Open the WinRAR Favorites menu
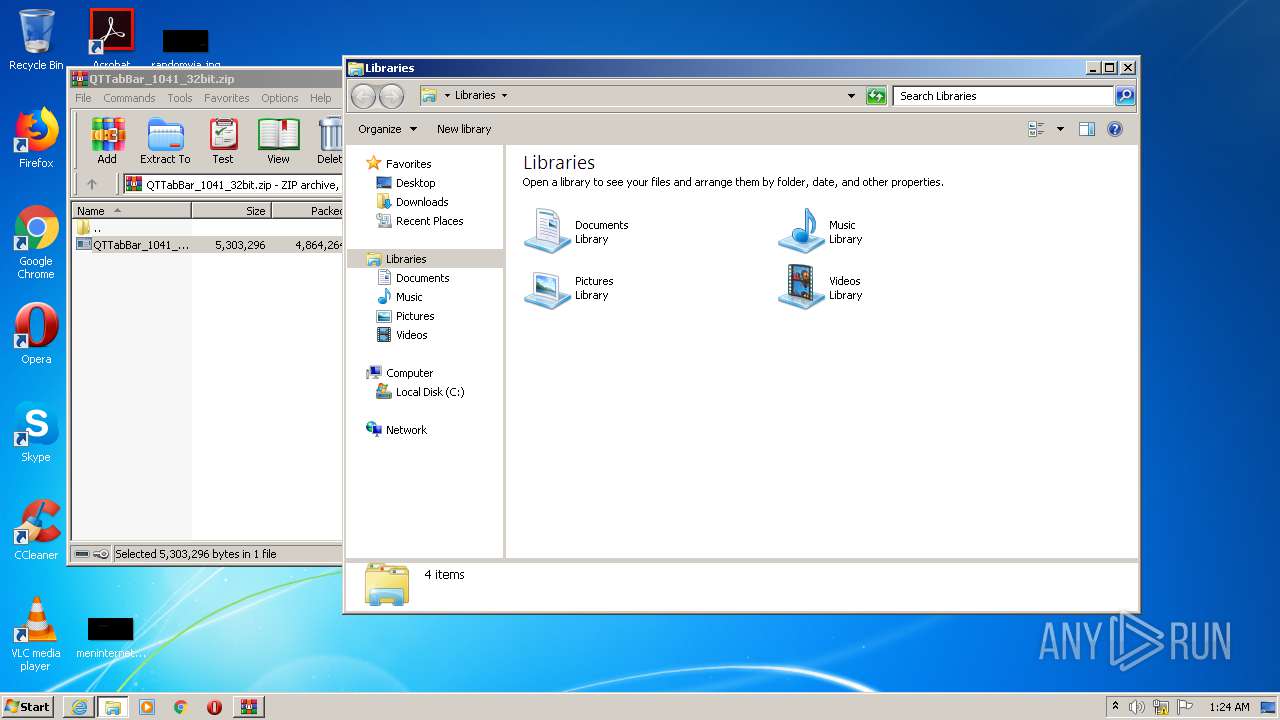Viewport: 1280px width, 720px height. (227, 98)
